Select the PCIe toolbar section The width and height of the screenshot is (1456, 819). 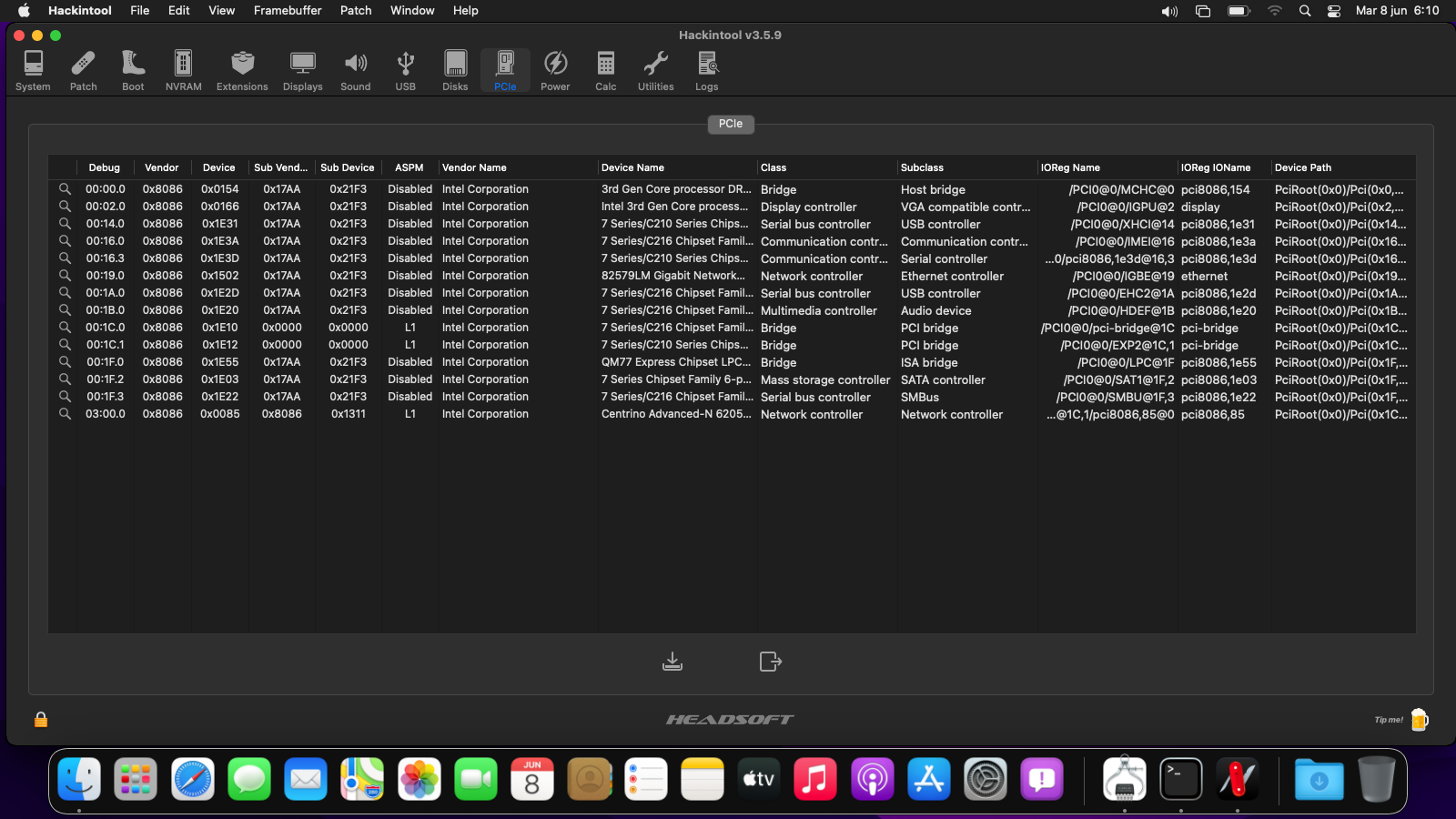[505, 71]
